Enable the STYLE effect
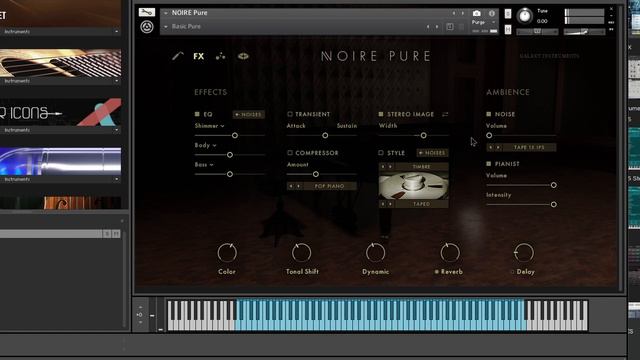The width and height of the screenshot is (640, 360). tap(381, 153)
